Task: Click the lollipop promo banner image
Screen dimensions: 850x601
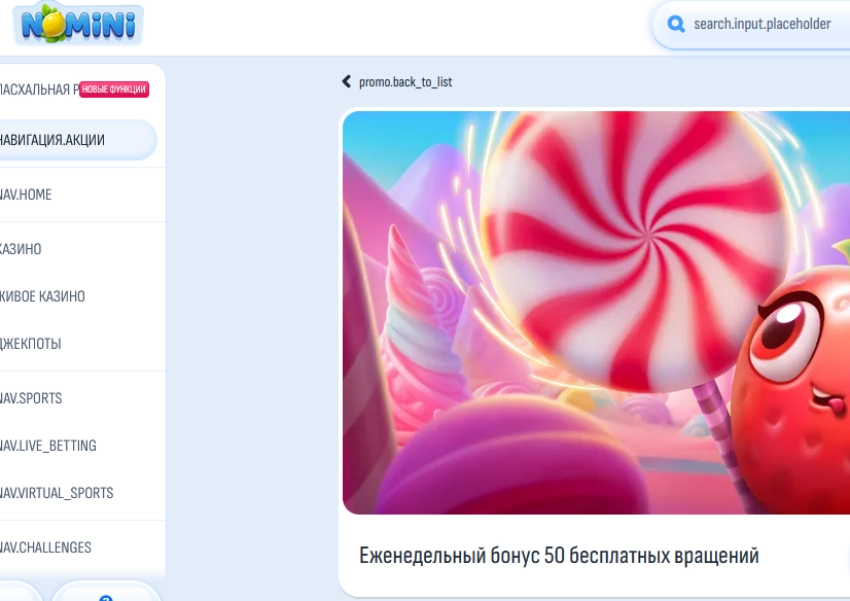Action: [596, 313]
